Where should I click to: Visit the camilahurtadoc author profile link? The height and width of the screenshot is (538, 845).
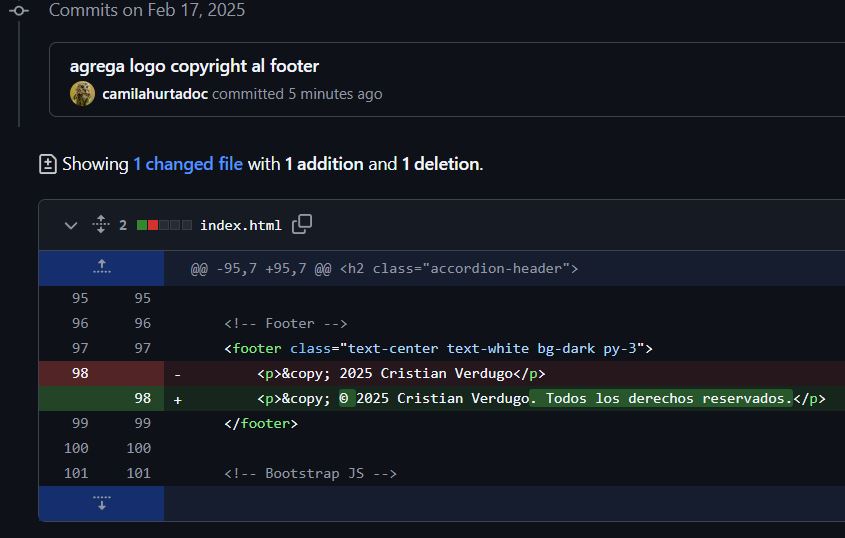click(x=155, y=94)
